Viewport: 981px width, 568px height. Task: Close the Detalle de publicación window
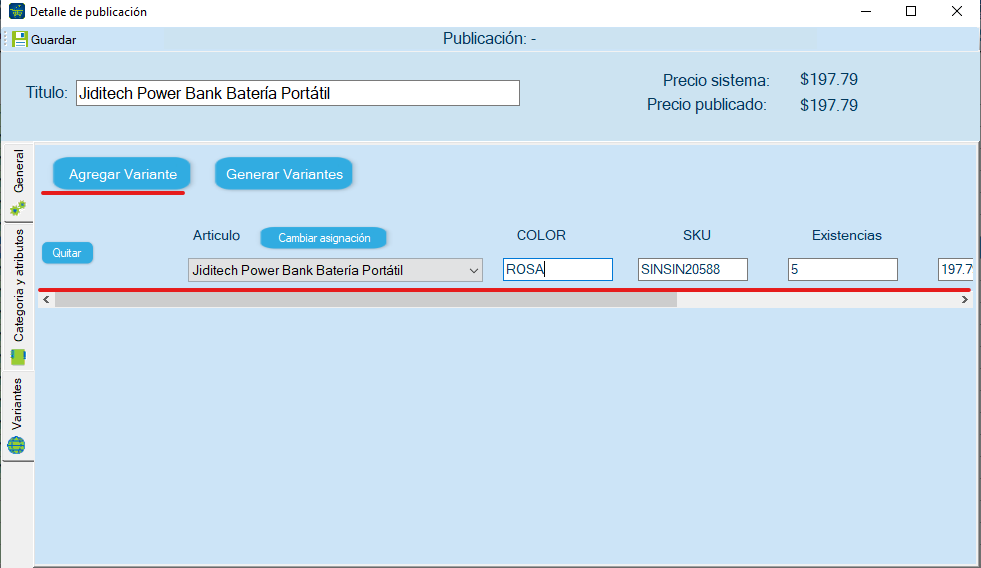[x=957, y=11]
